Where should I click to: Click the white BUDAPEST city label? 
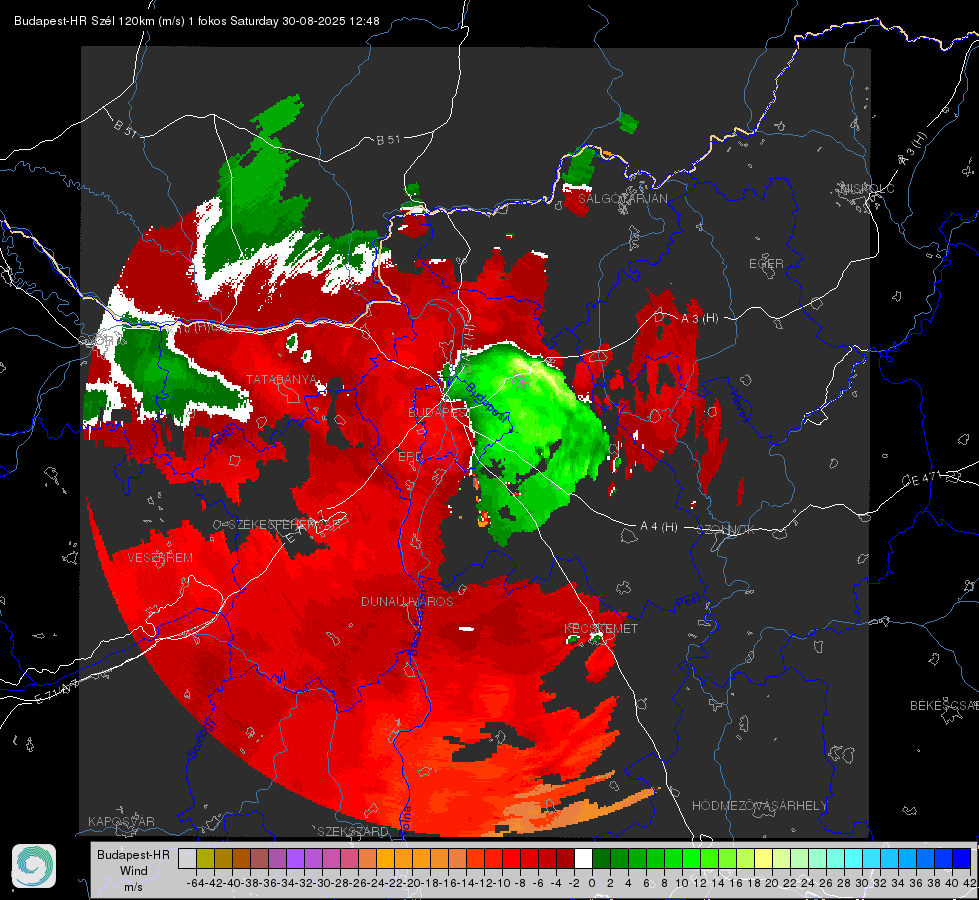point(438,413)
